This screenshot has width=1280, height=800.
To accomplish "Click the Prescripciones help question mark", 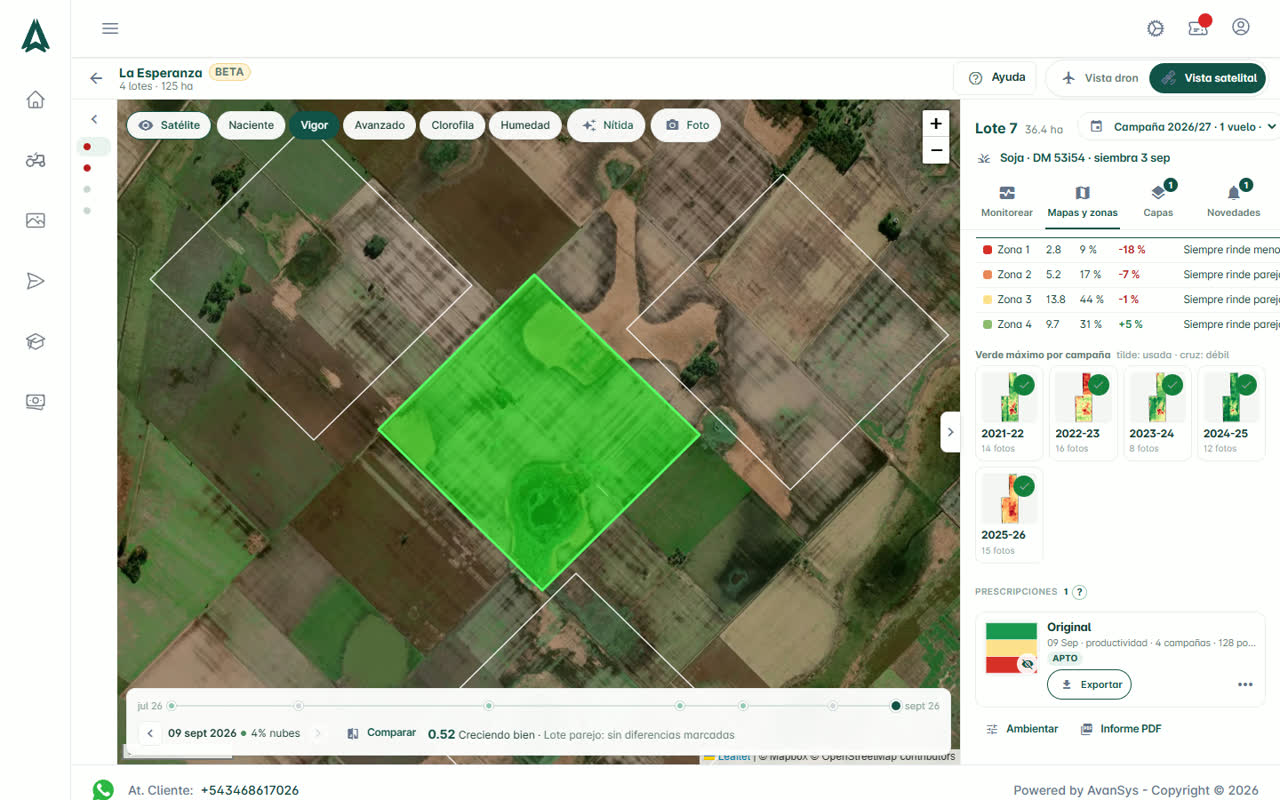I will [1080, 592].
